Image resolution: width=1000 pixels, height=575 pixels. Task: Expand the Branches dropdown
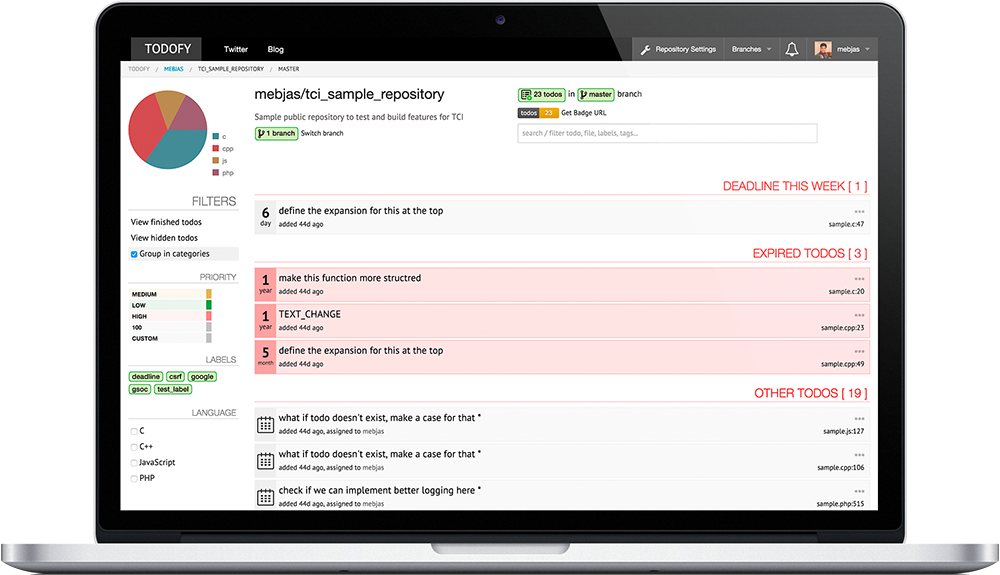[751, 49]
